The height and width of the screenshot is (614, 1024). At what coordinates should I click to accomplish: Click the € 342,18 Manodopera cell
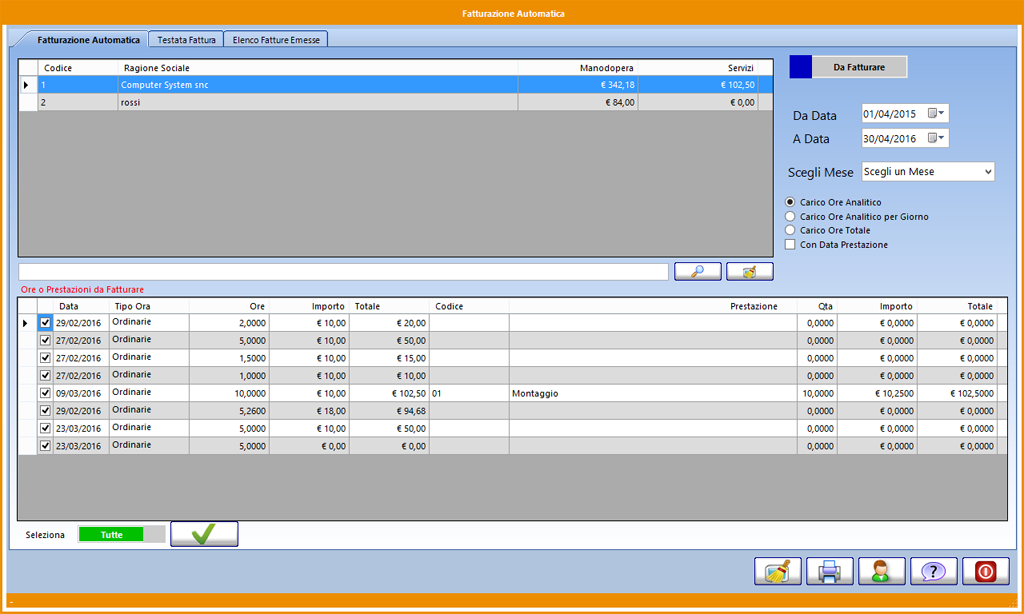click(x=578, y=85)
